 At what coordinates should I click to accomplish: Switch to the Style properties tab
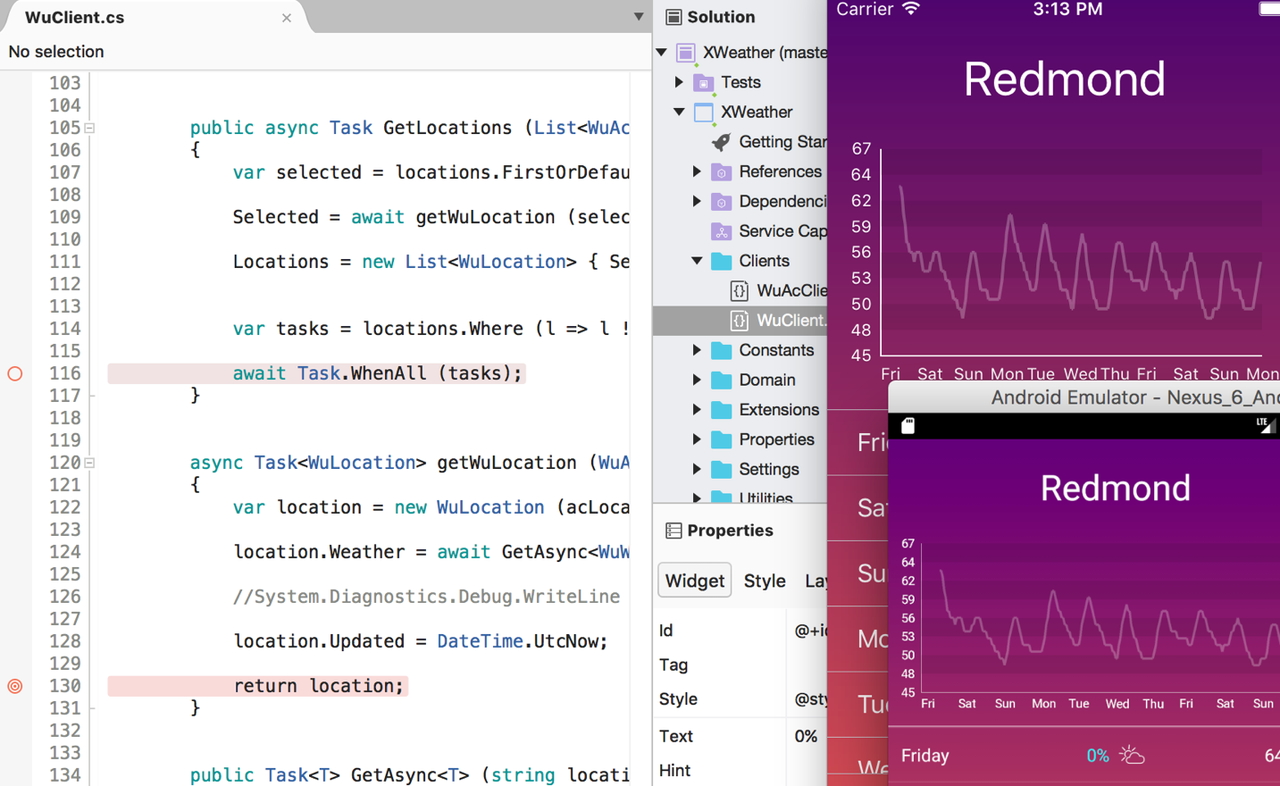764,580
